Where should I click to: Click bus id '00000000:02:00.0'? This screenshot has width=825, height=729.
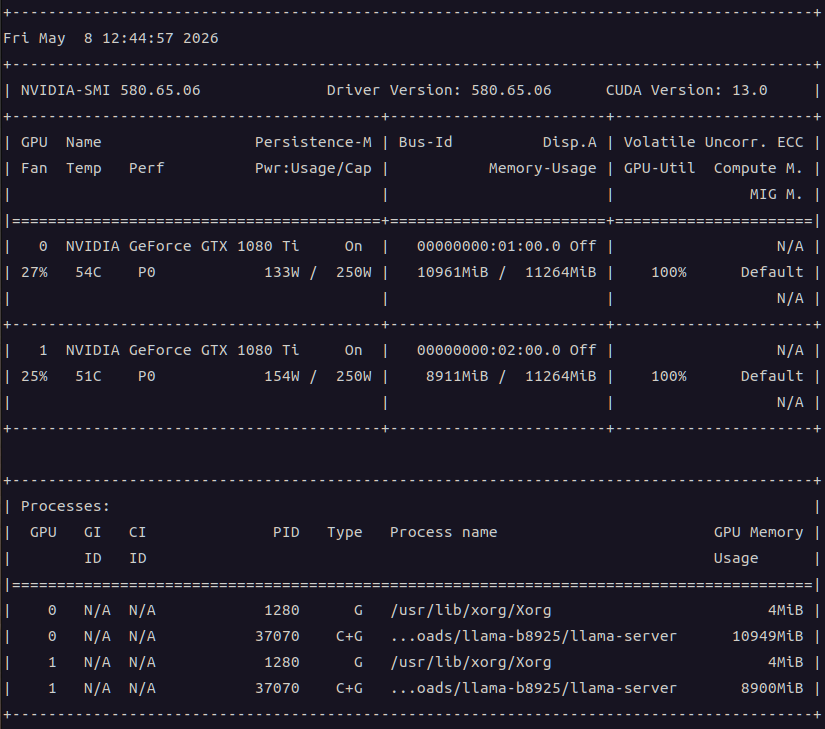click(489, 351)
